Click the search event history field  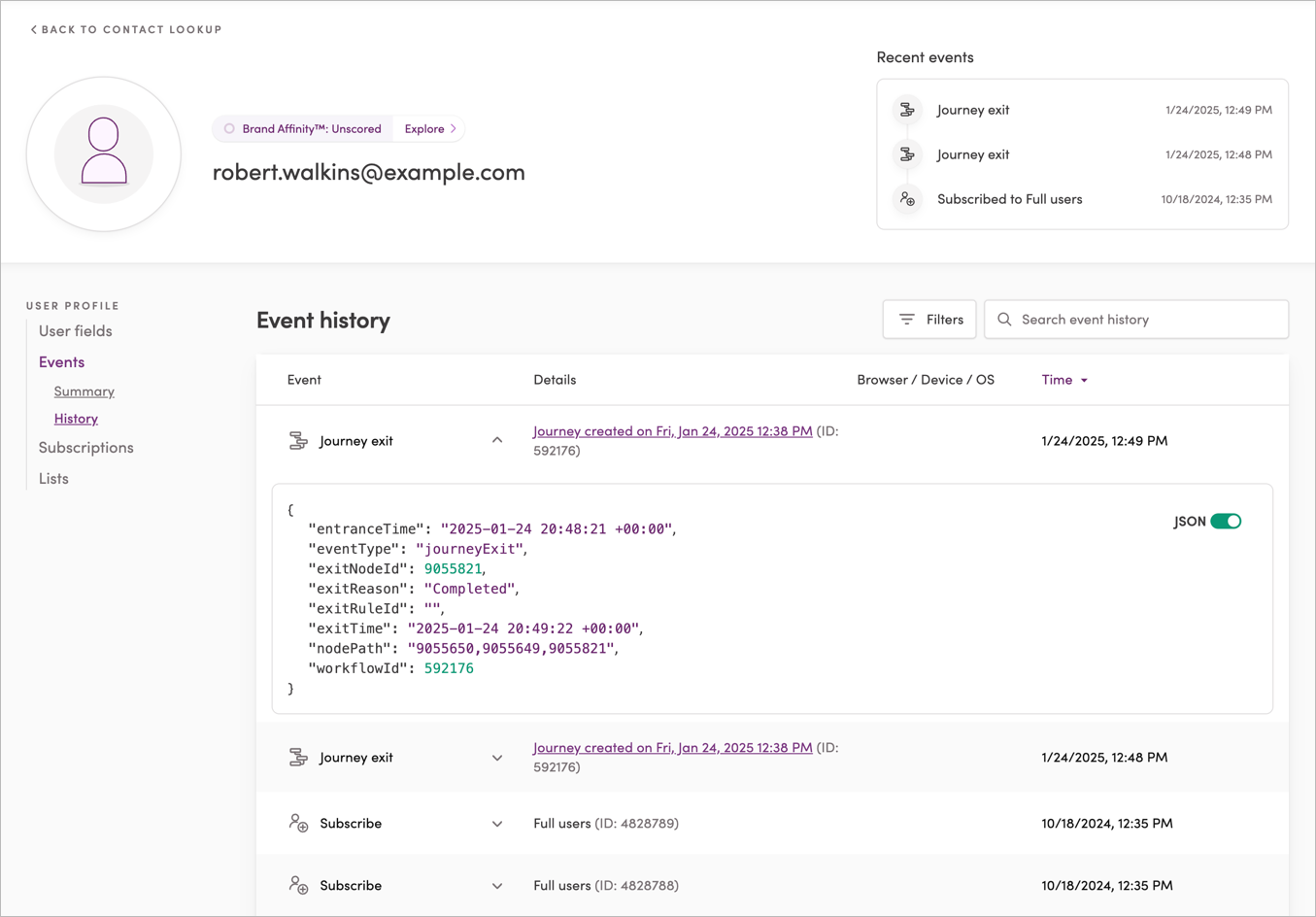(x=1136, y=320)
